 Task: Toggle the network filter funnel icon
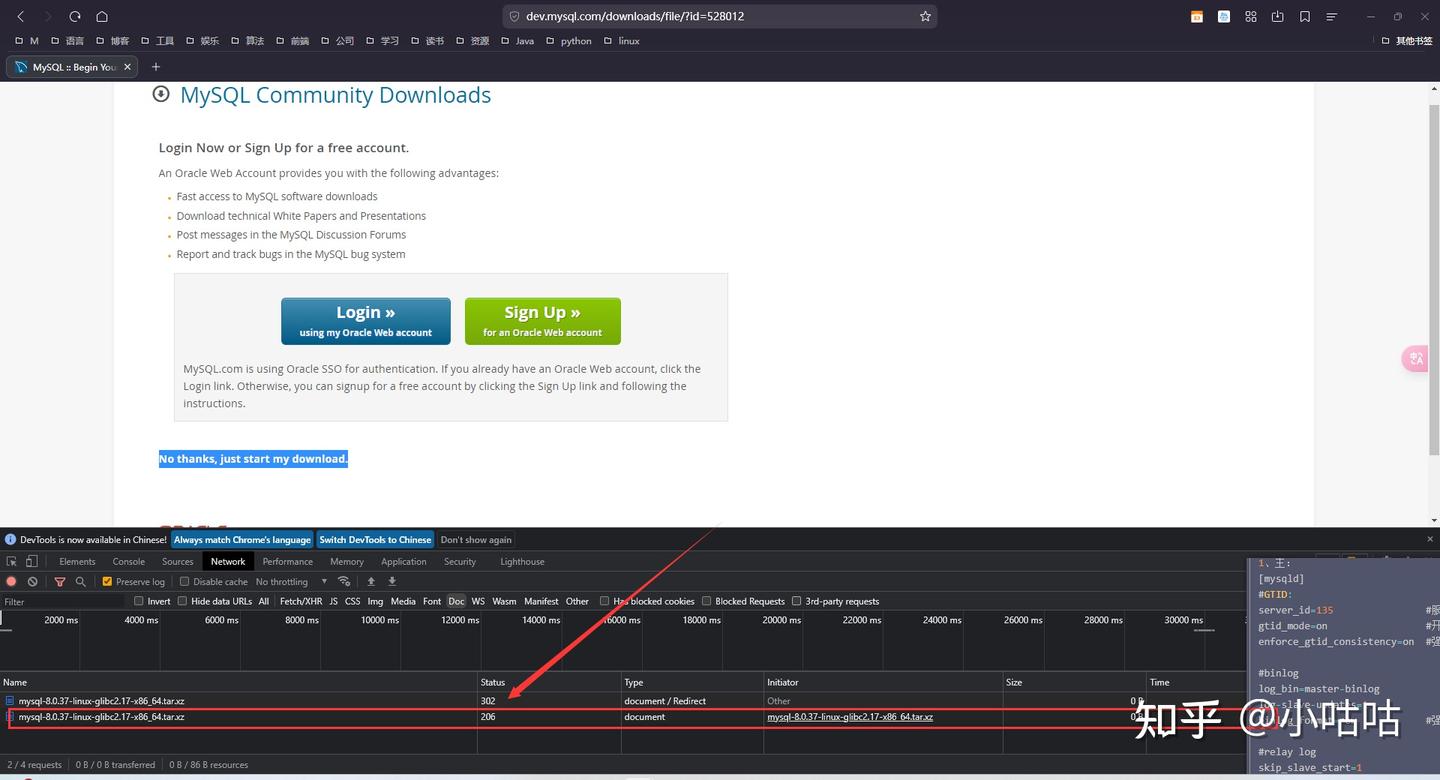point(60,581)
